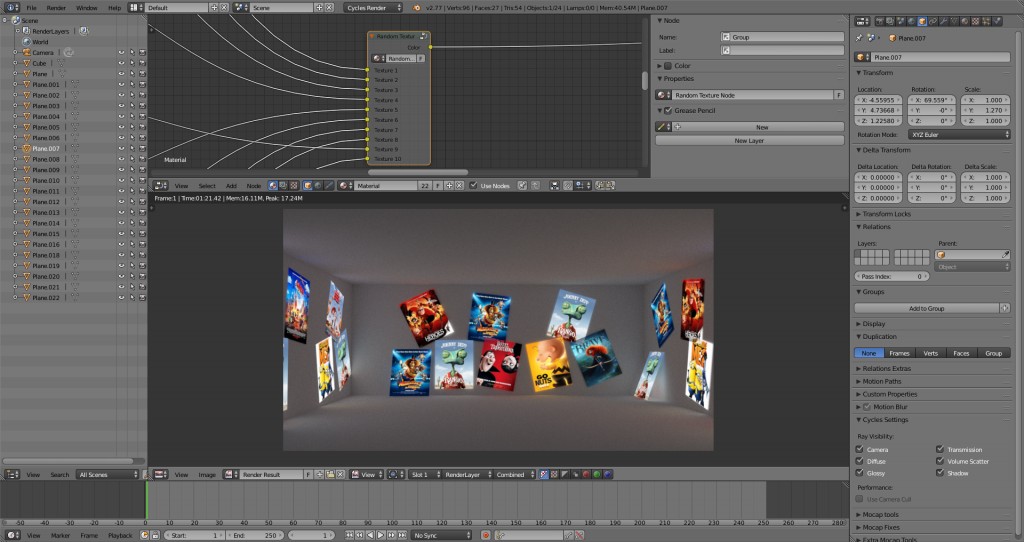The image size is (1024, 542).
Task: Click the Pass Index value field
Action: 891,276
